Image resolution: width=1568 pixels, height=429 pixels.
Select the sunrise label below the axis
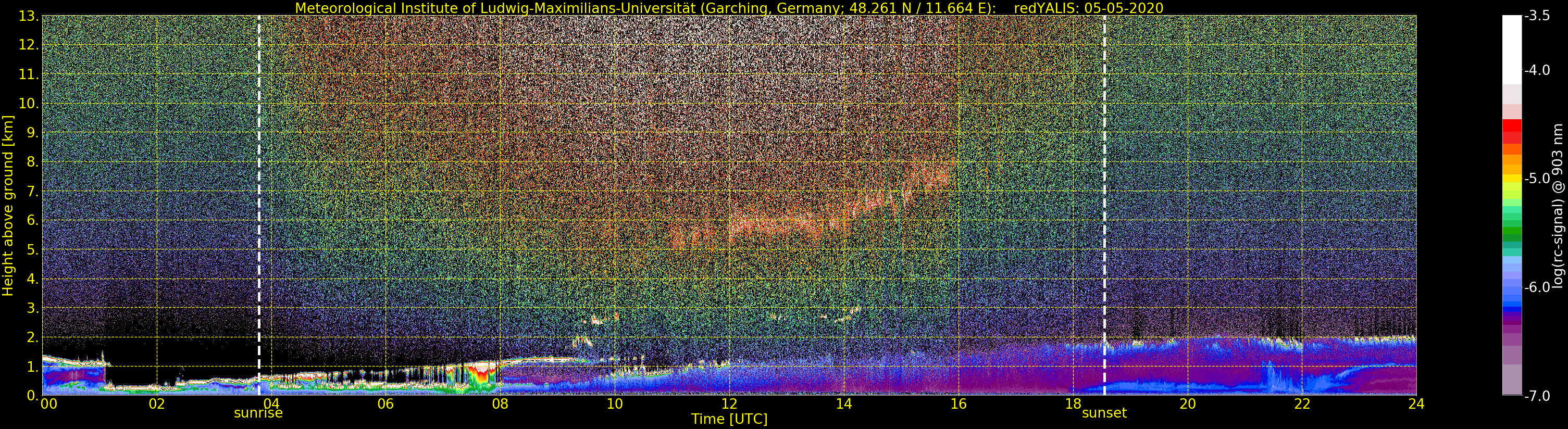[259, 413]
